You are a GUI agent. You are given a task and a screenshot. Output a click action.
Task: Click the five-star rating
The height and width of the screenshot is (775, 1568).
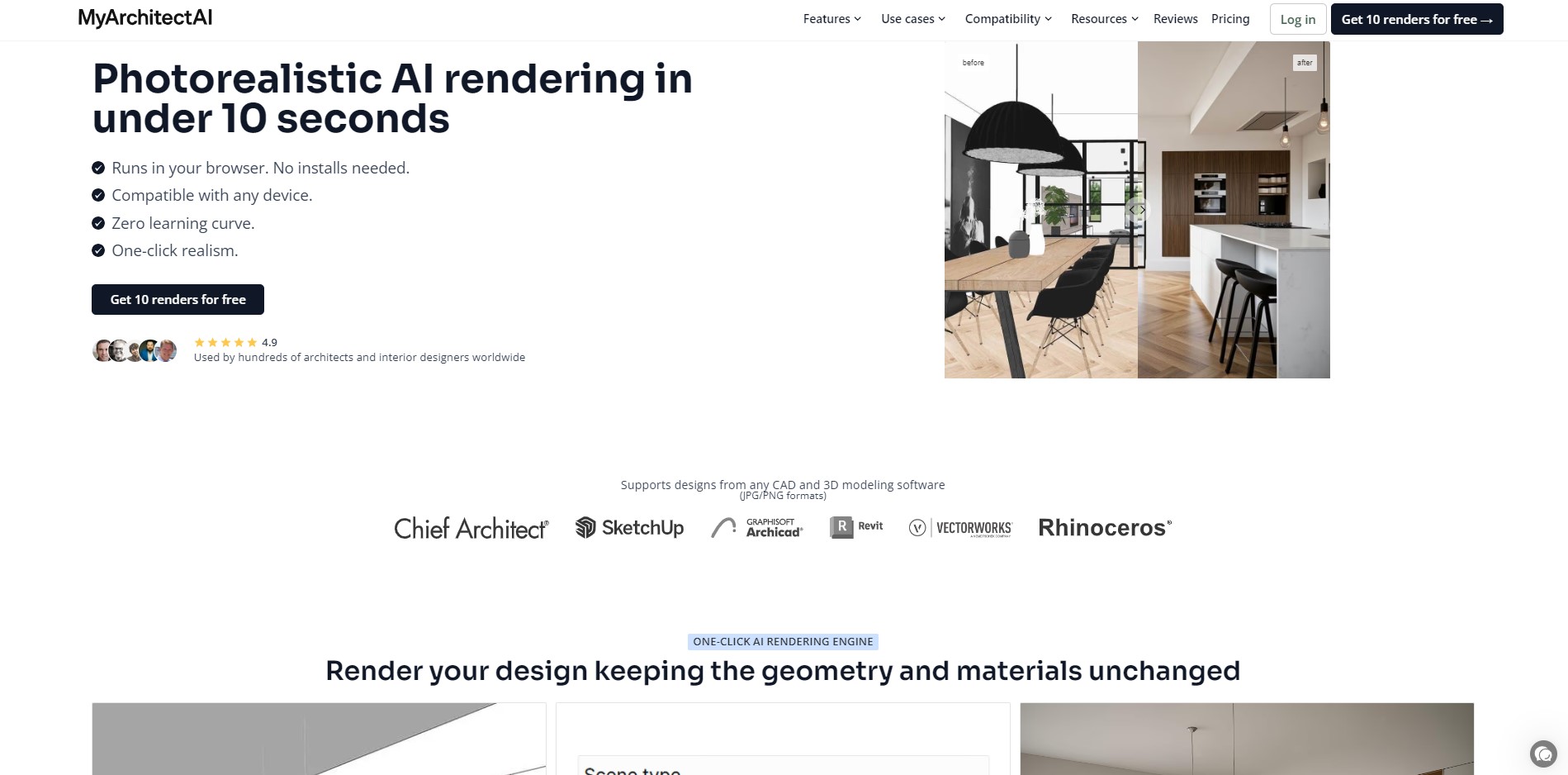pyautogui.click(x=225, y=342)
